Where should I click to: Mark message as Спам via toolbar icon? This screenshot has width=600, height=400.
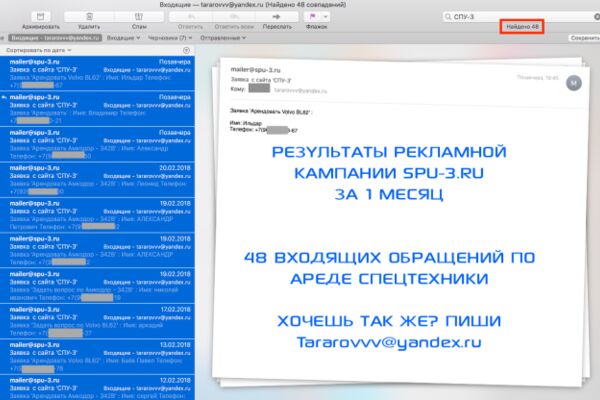point(139,16)
